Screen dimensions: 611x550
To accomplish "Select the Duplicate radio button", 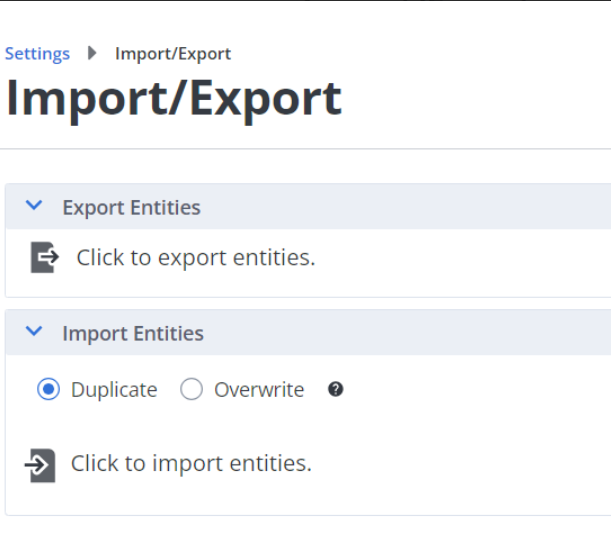I will click(48, 389).
